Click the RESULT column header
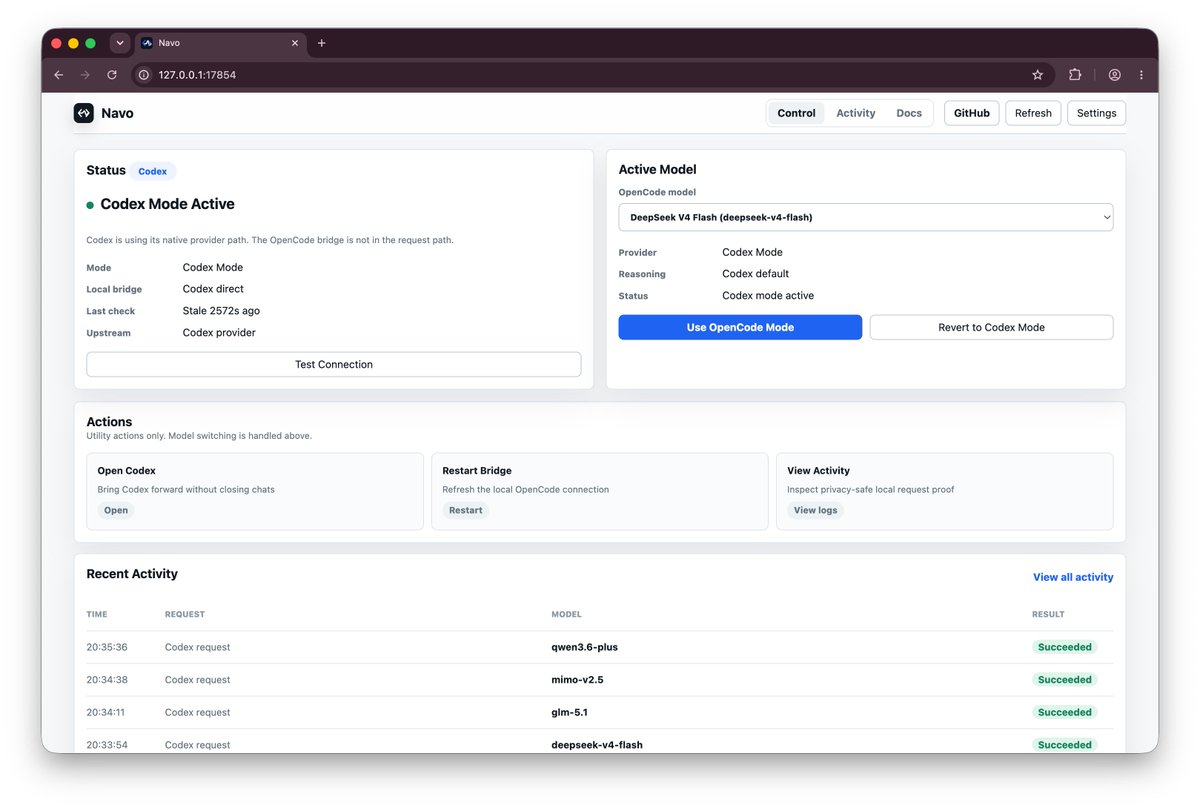1200x808 pixels. 1048,614
